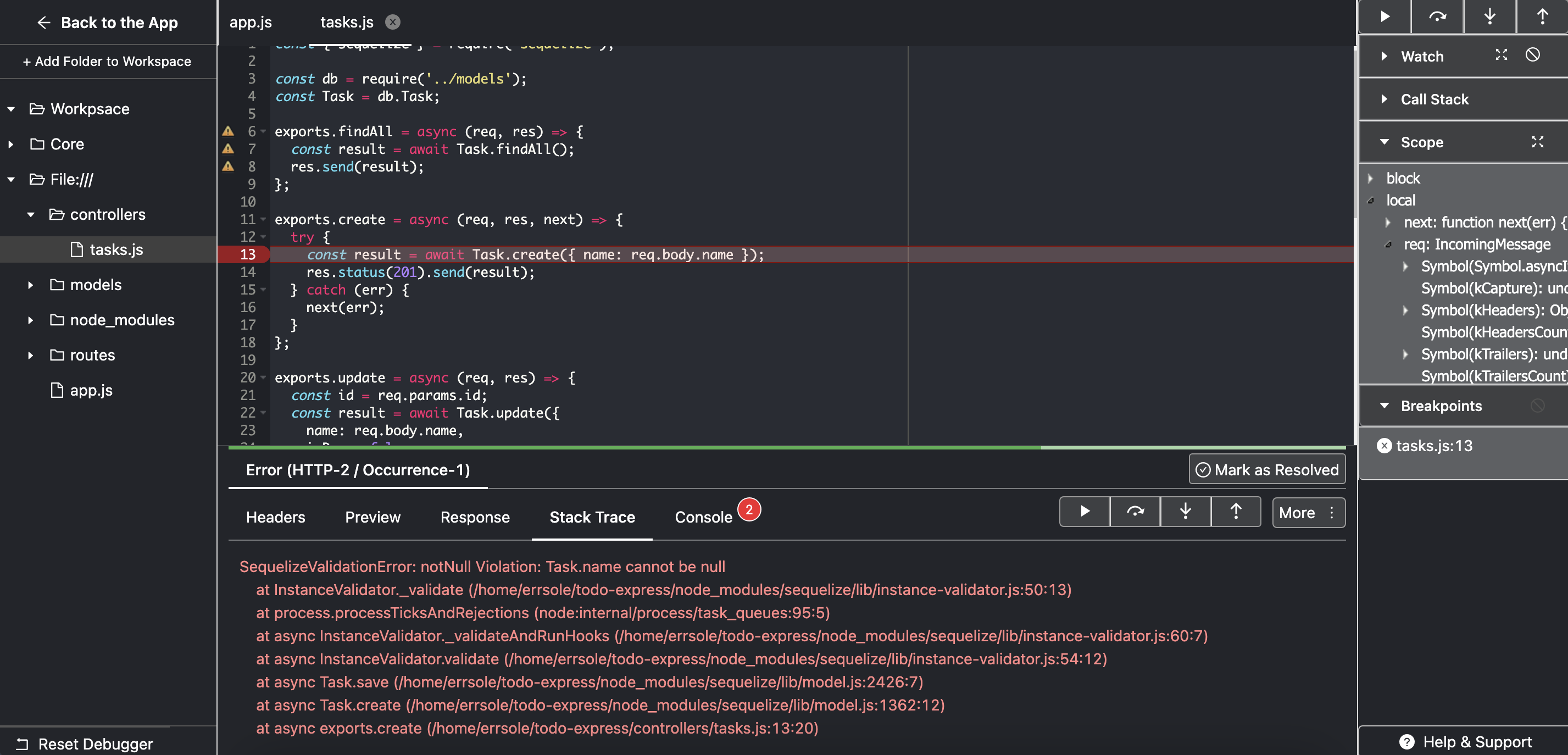Click warning icon on line 6 gutter
Image resolution: width=1568 pixels, height=755 pixels.
tap(227, 131)
